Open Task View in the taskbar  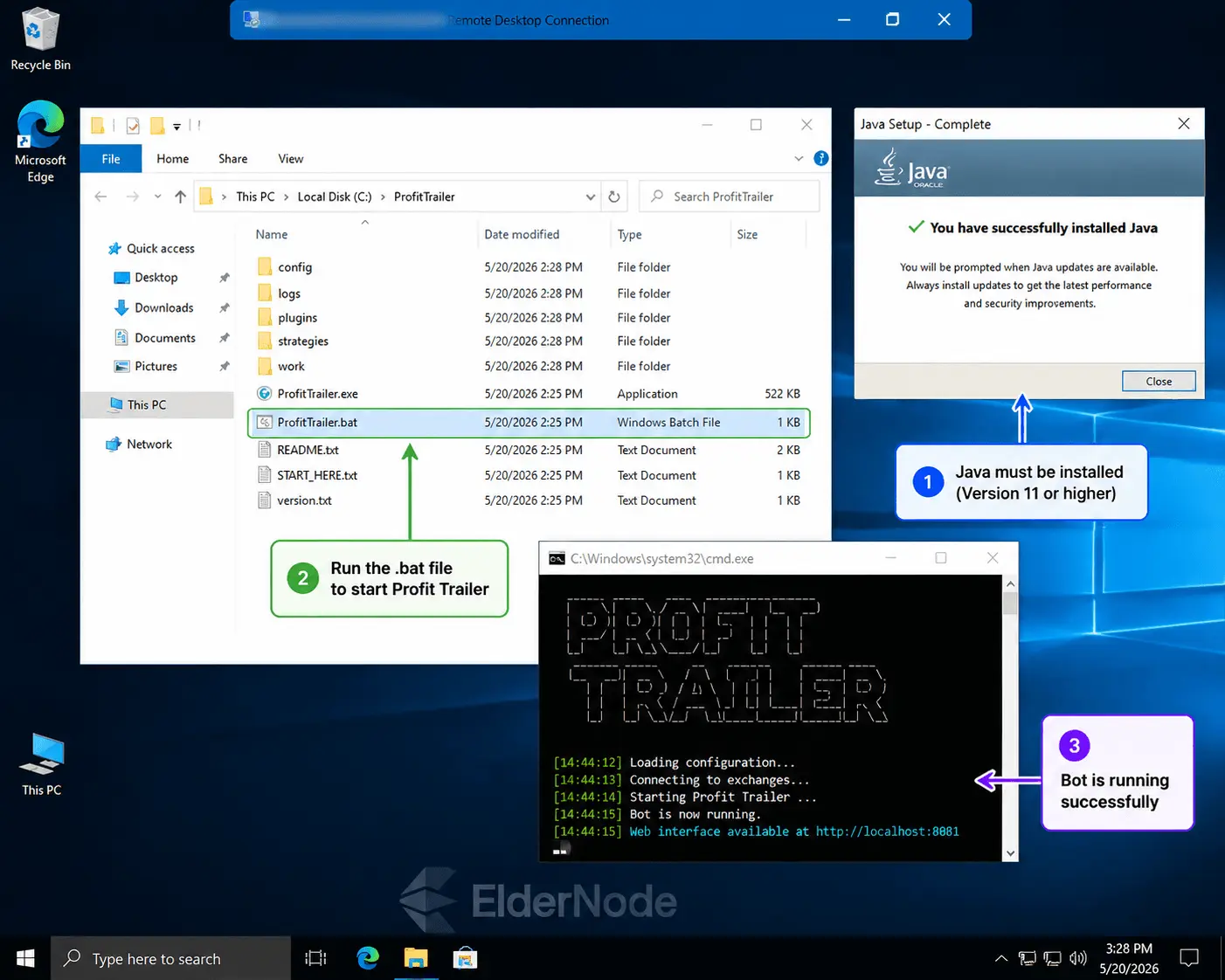point(315,958)
